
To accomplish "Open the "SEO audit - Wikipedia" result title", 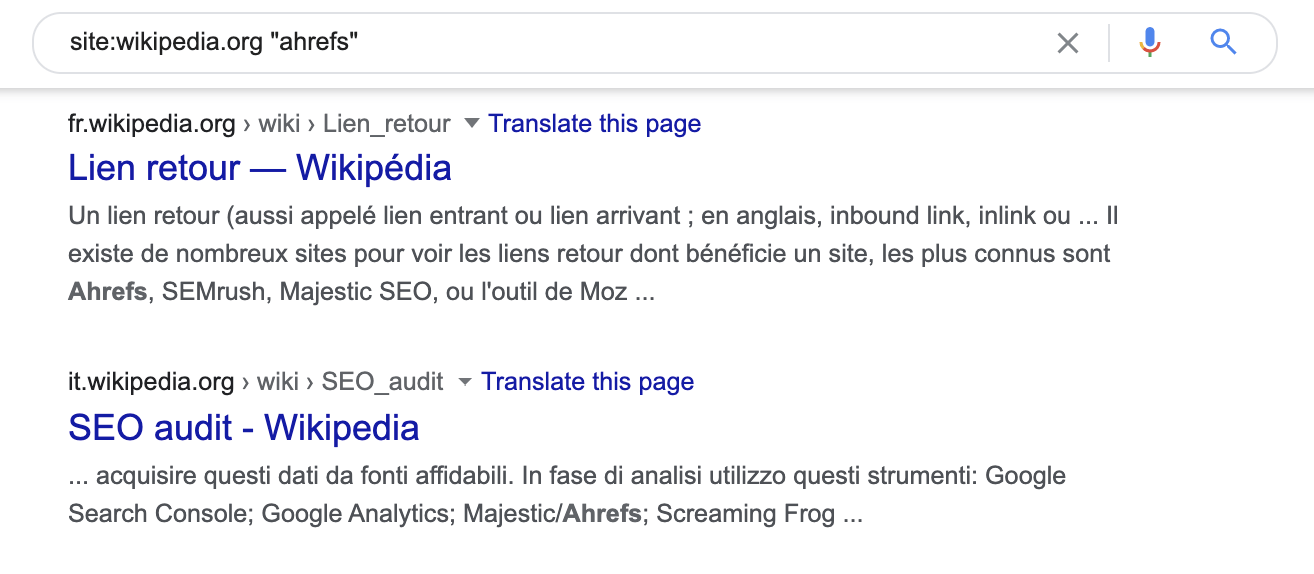I will point(243,428).
